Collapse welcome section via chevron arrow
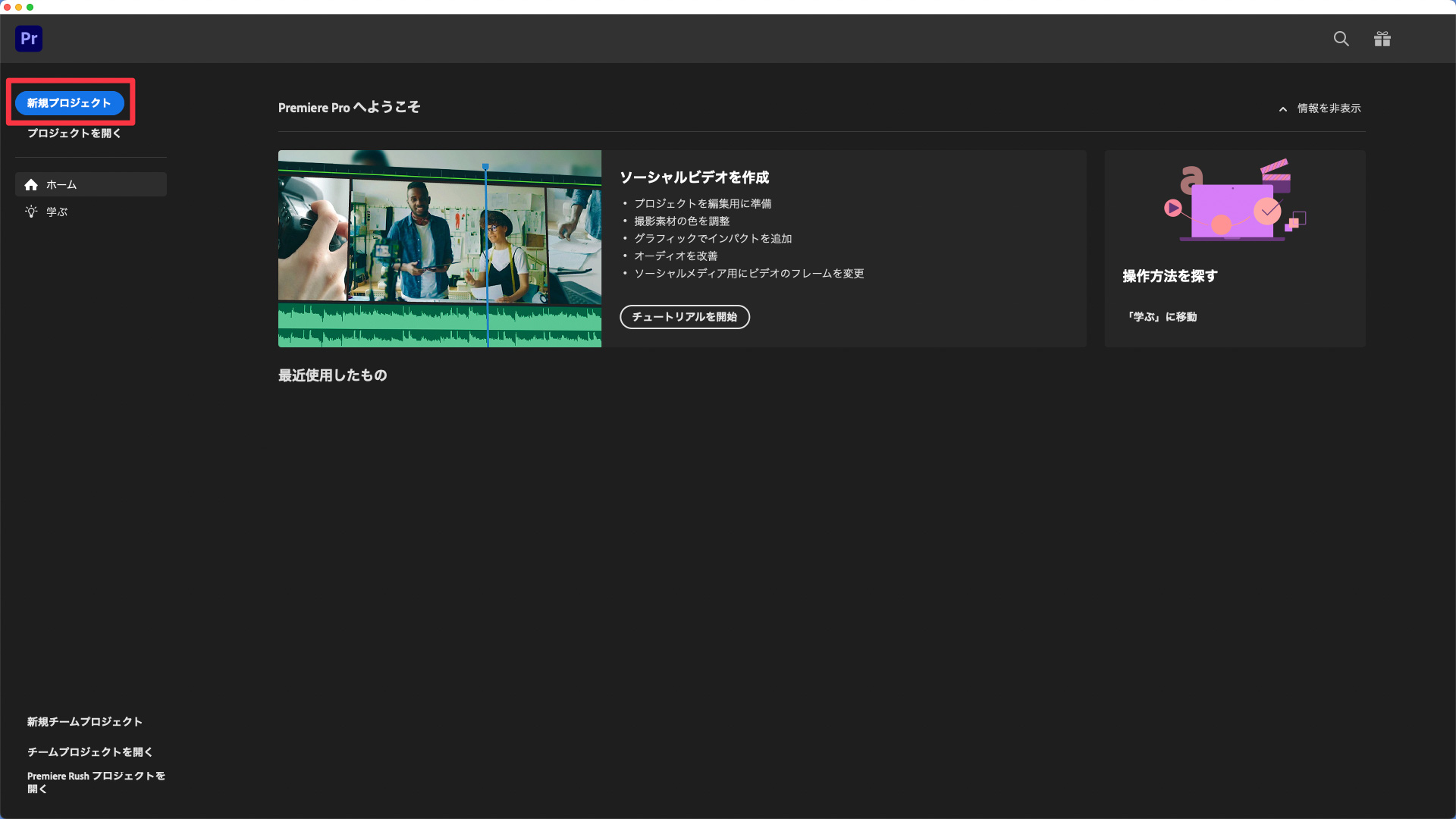Screen dimensions: 1456x819 1283,109
